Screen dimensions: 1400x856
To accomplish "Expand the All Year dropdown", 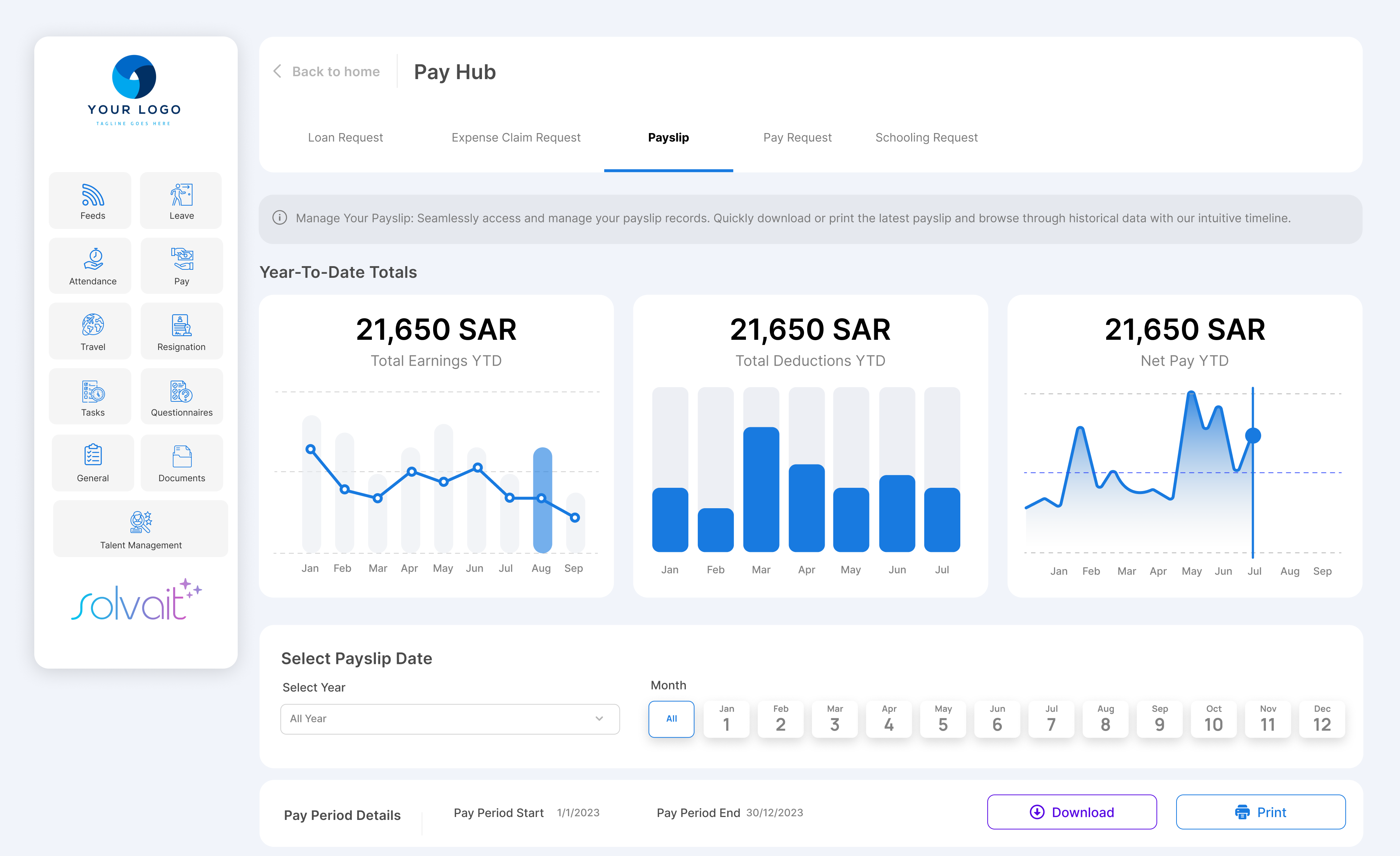I will click(450, 719).
